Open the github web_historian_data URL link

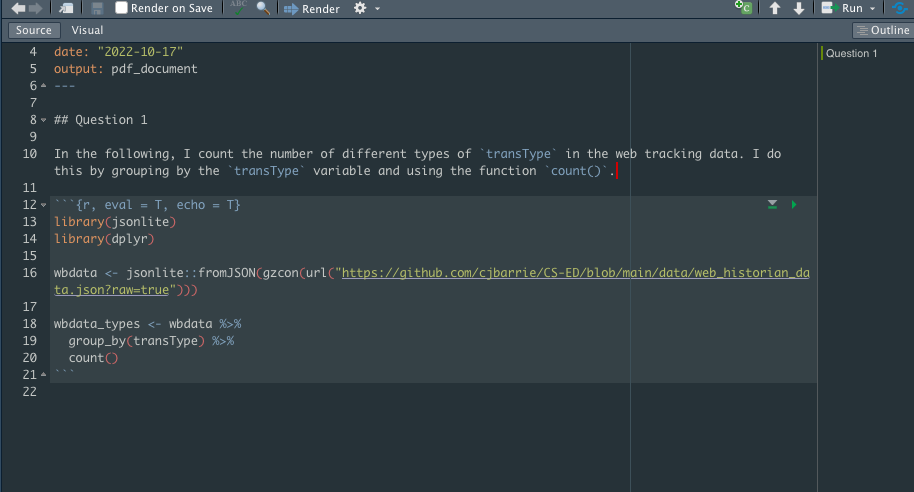575,273
